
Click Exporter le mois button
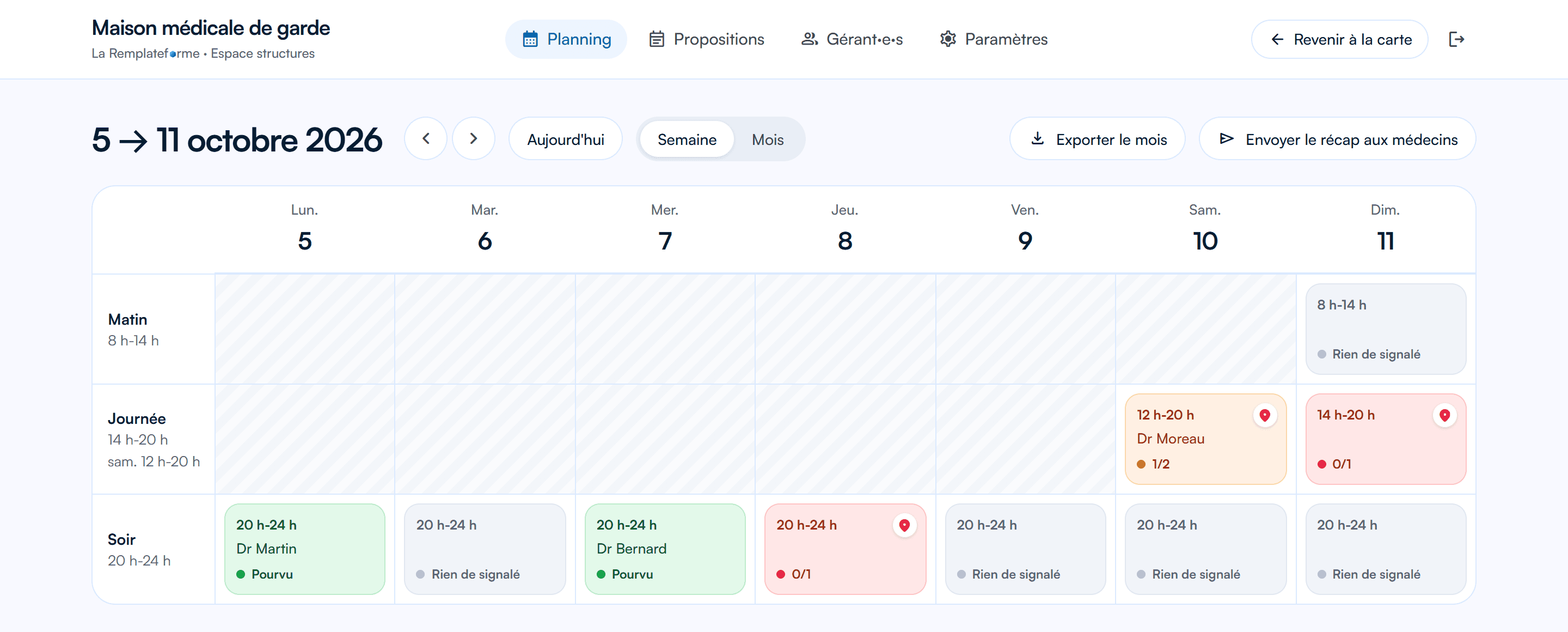pyautogui.click(x=1097, y=139)
